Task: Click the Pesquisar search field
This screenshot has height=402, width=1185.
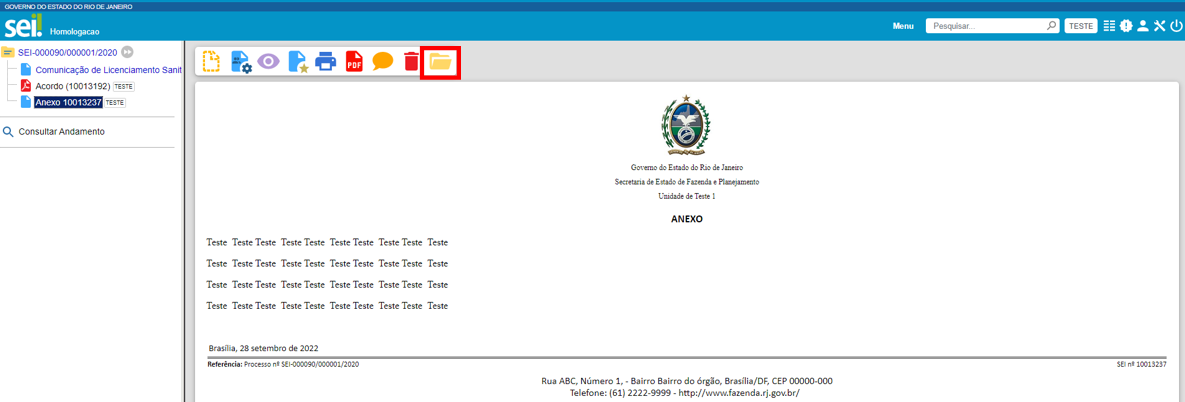Action: (x=985, y=26)
